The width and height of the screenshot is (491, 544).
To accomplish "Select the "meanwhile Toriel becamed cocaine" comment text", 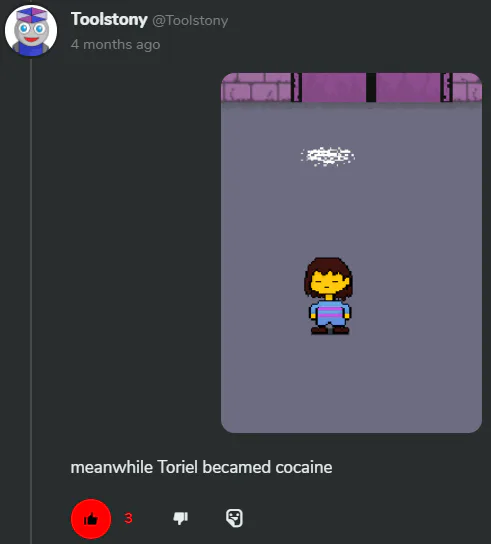I will [x=201, y=467].
